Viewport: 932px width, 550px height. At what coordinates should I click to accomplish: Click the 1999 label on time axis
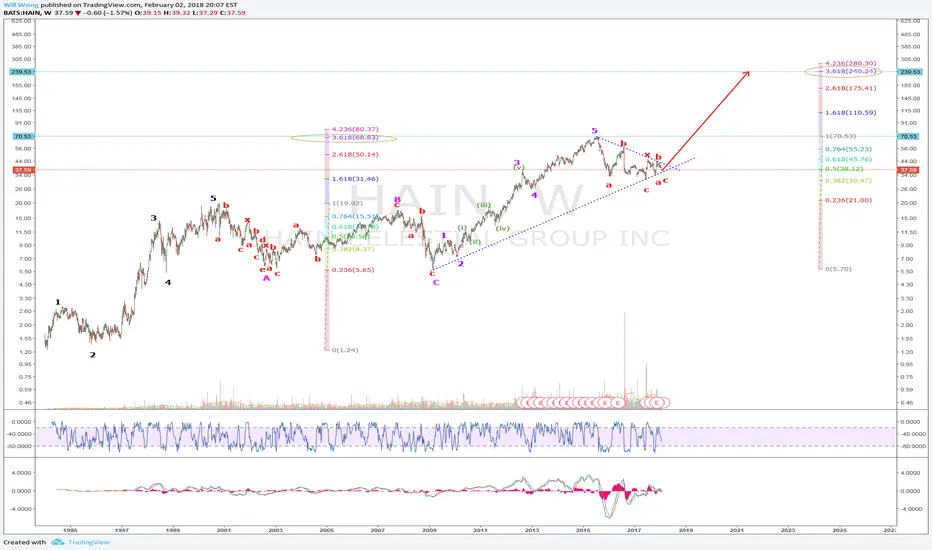173,530
